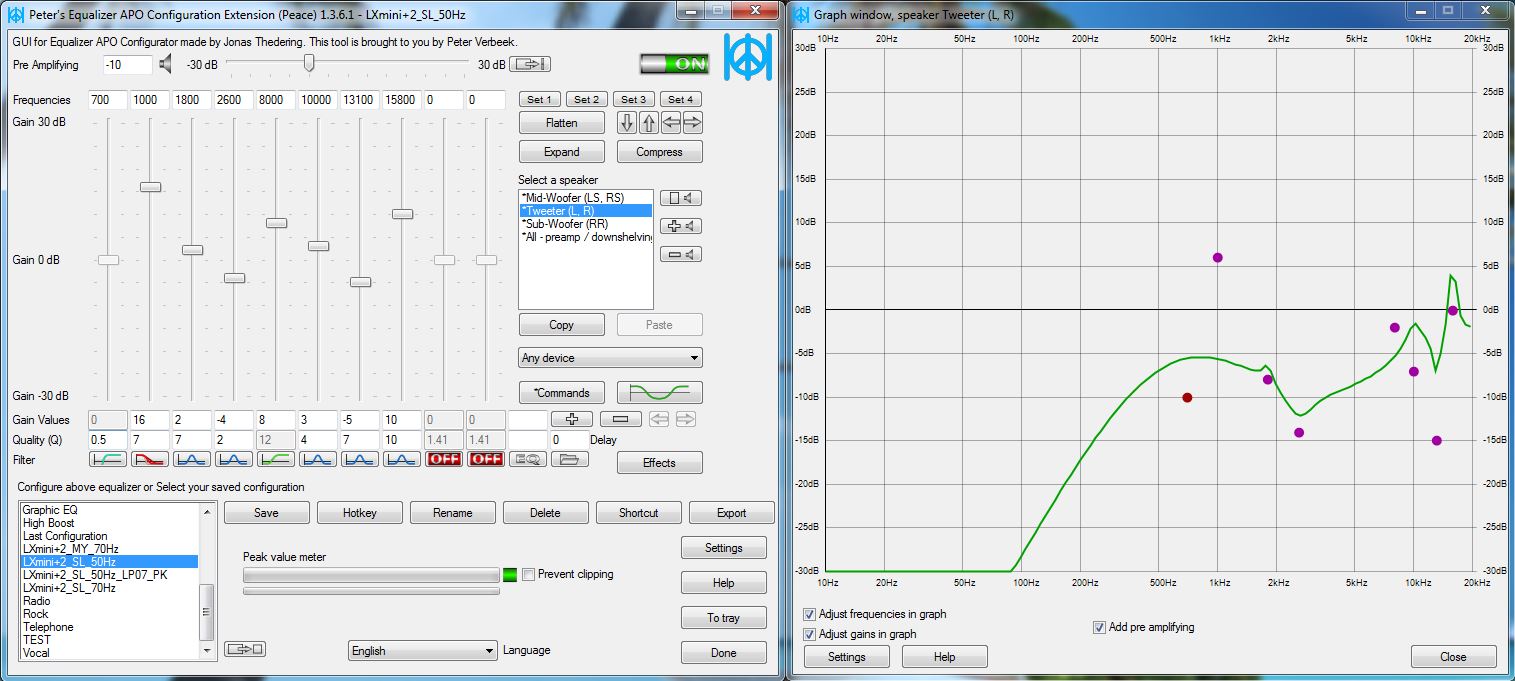Click the grayed left arrow by gain values
The width and height of the screenshot is (1515, 681).
[659, 420]
